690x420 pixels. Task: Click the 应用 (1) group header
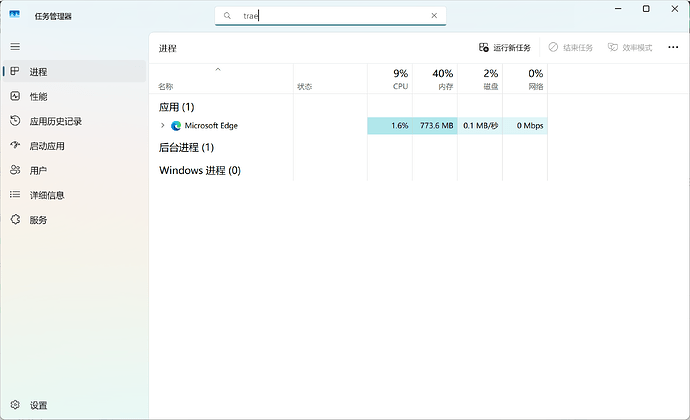(176, 107)
